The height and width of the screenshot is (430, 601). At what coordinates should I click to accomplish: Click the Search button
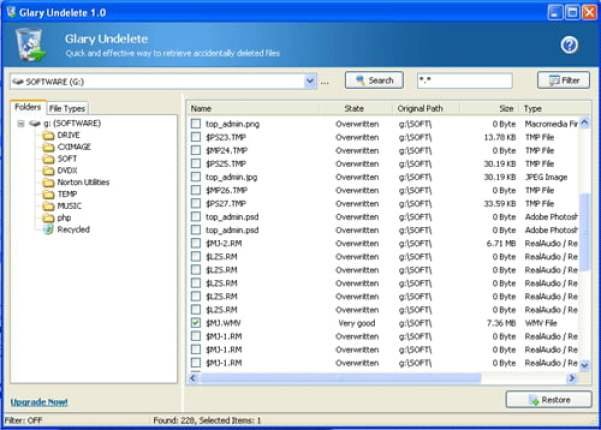coord(374,80)
